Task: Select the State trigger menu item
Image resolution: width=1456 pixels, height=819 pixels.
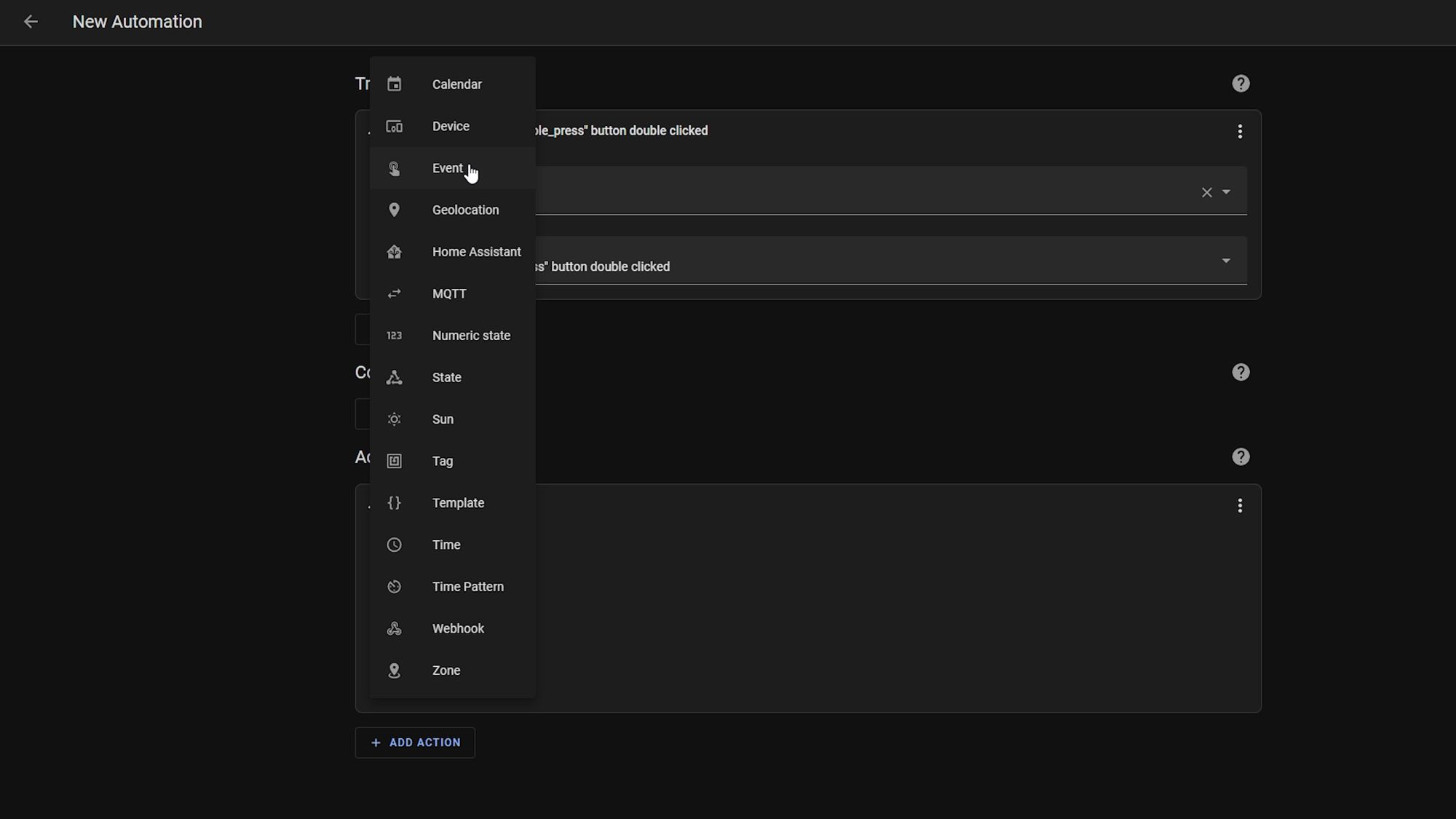Action: click(x=447, y=377)
